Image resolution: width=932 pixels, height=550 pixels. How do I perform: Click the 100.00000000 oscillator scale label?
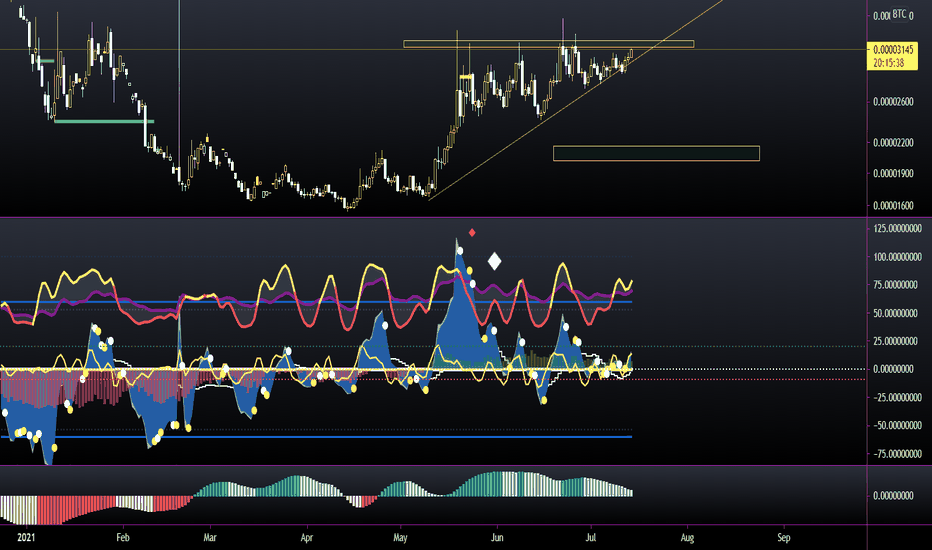coord(898,257)
